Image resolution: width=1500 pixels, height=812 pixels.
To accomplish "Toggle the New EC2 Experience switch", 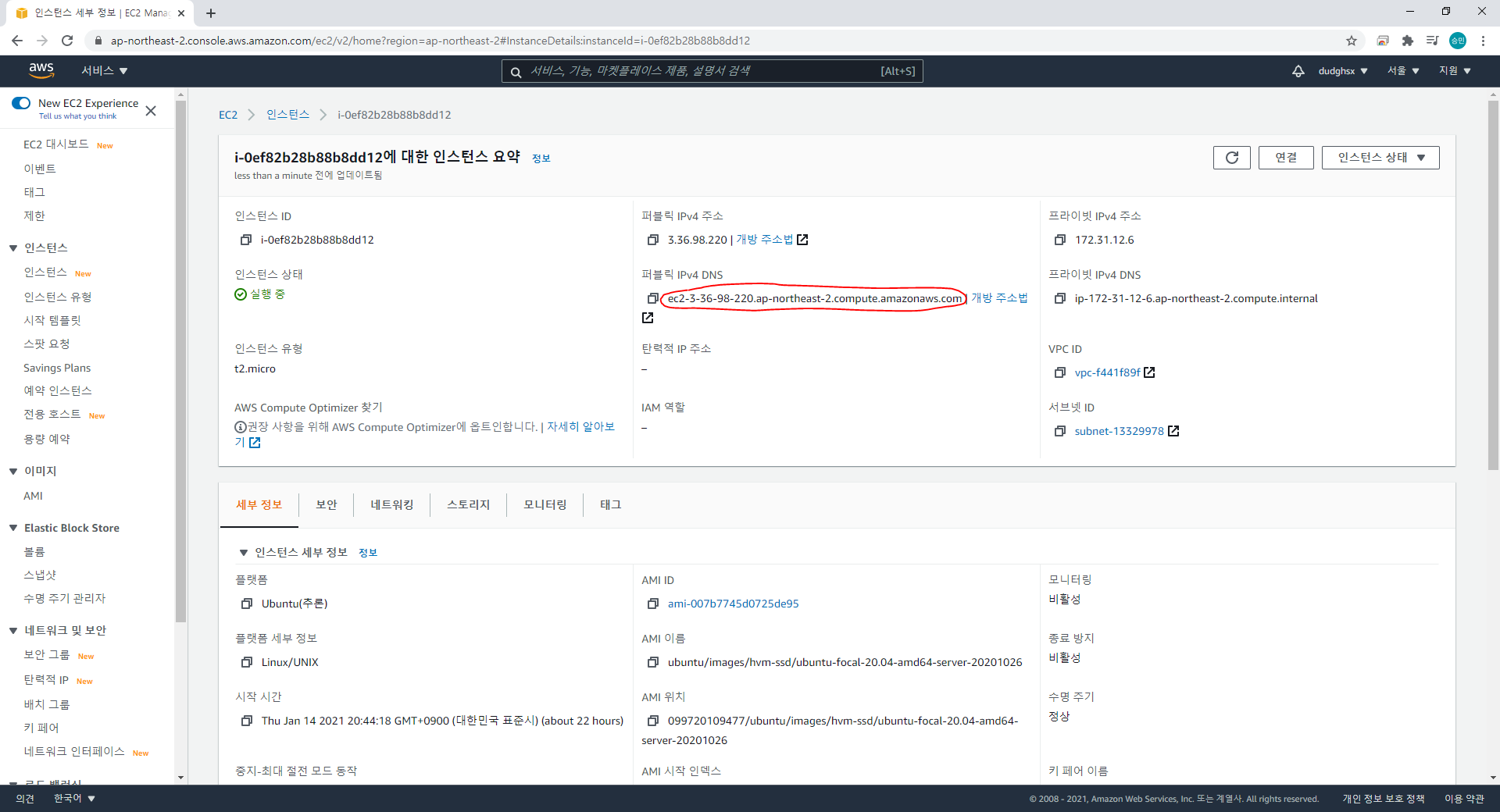I will (21, 103).
